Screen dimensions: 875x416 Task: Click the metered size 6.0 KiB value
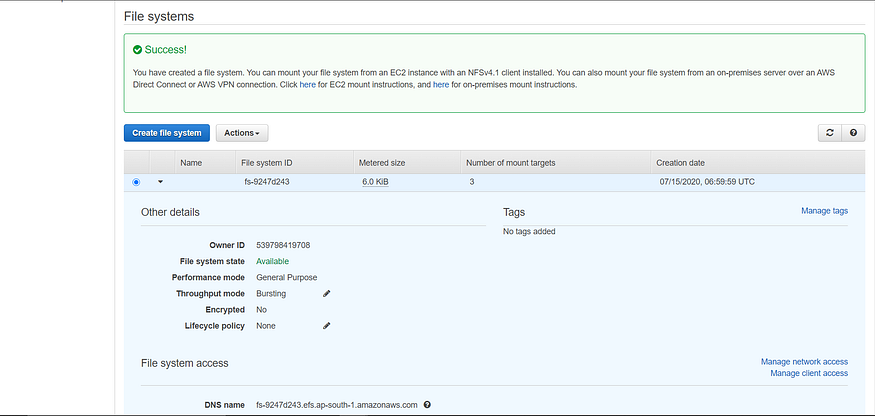[x=375, y=182]
